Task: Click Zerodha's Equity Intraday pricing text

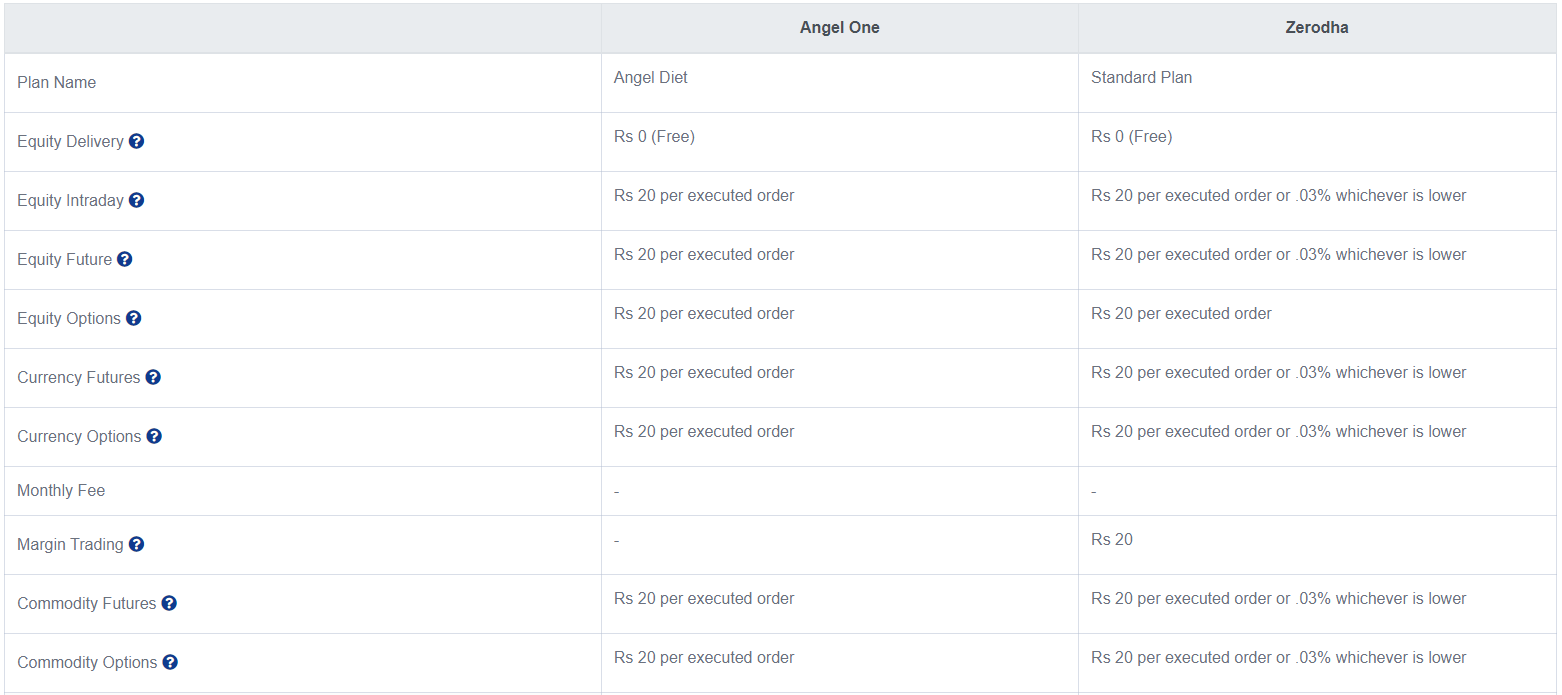Action: point(1278,195)
